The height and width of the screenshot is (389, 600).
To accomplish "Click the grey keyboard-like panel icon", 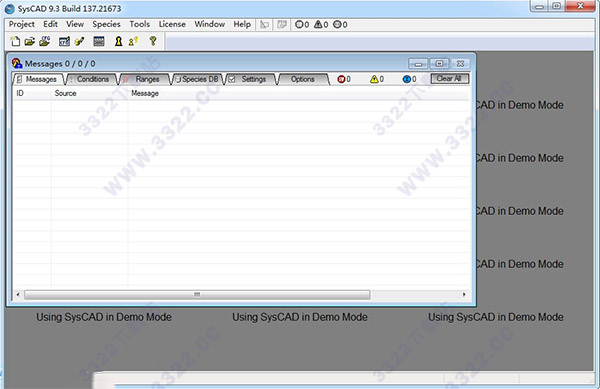I will (99, 41).
